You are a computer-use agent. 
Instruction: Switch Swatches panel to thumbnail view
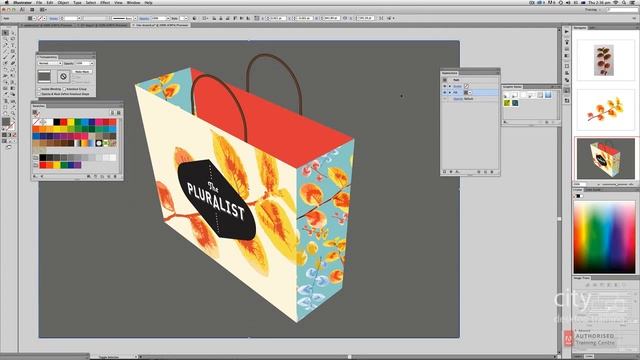(119, 113)
